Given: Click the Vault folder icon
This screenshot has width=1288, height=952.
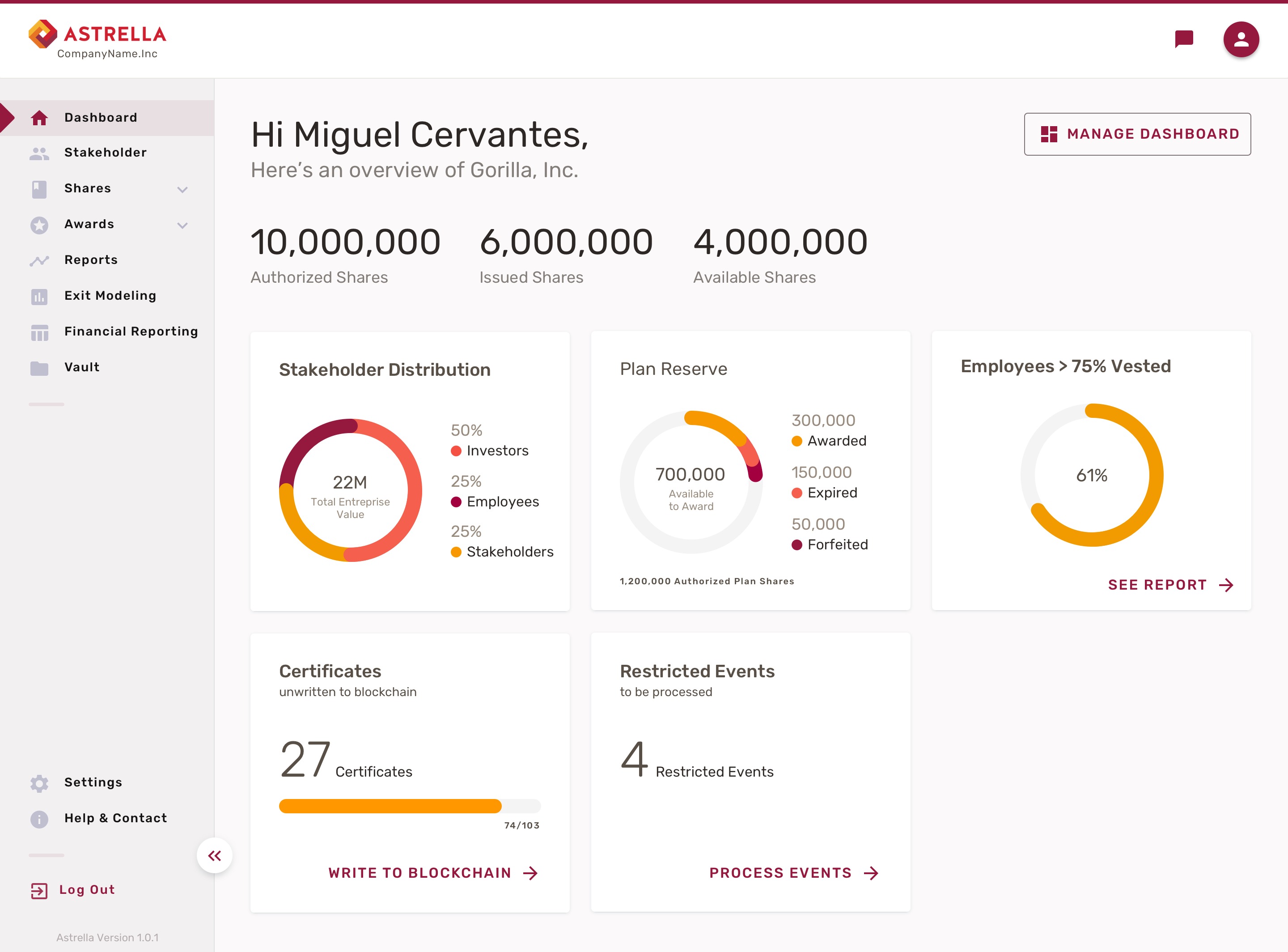Looking at the screenshot, I should 39,368.
